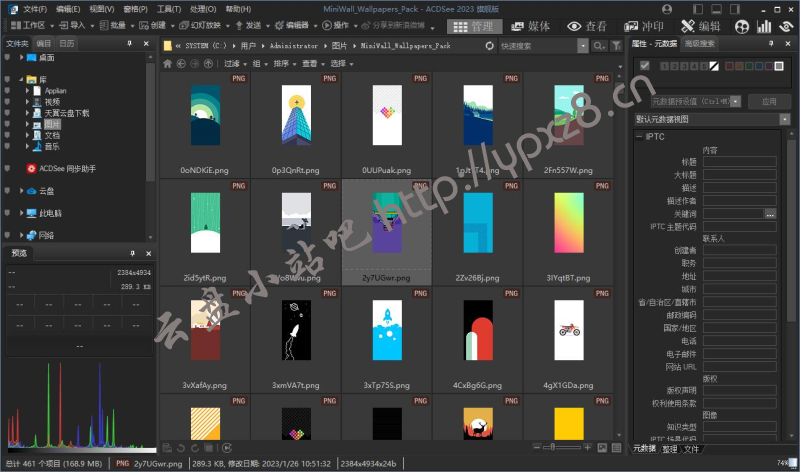The height and width of the screenshot is (472, 800).
Task: Open the Edit mode (编辑)
Action: (701, 27)
